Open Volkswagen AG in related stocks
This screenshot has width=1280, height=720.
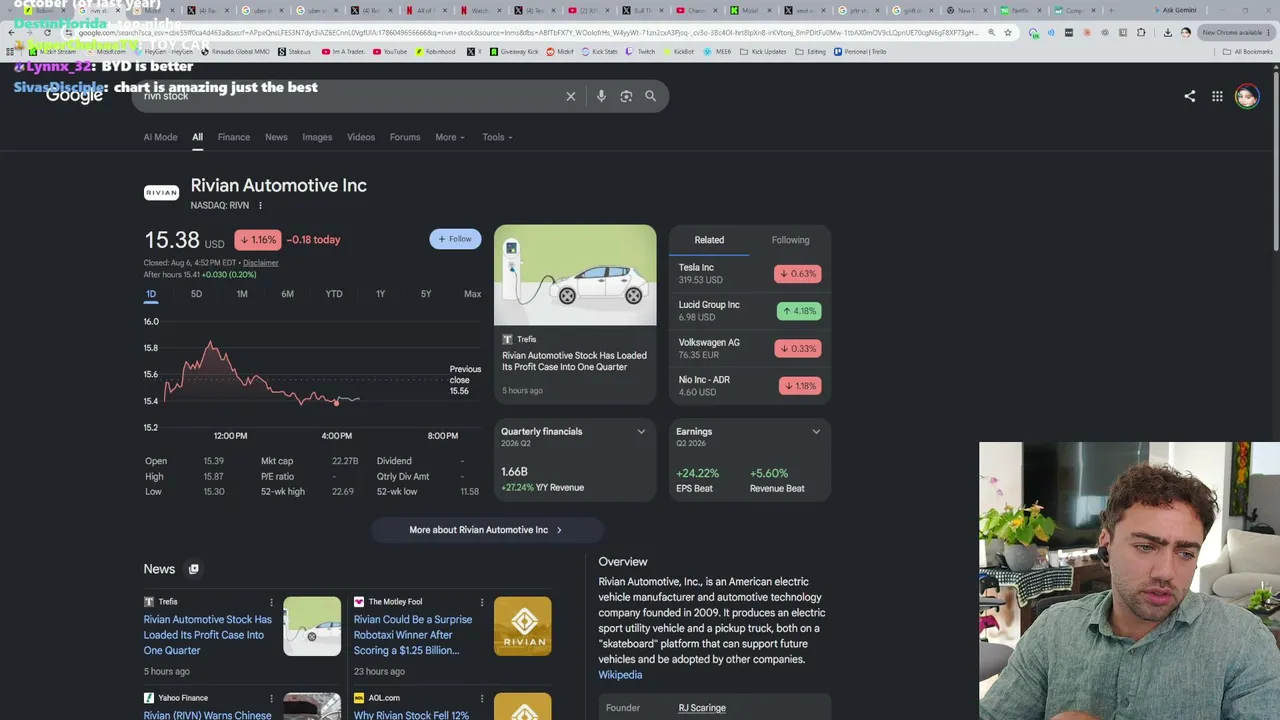(749, 348)
